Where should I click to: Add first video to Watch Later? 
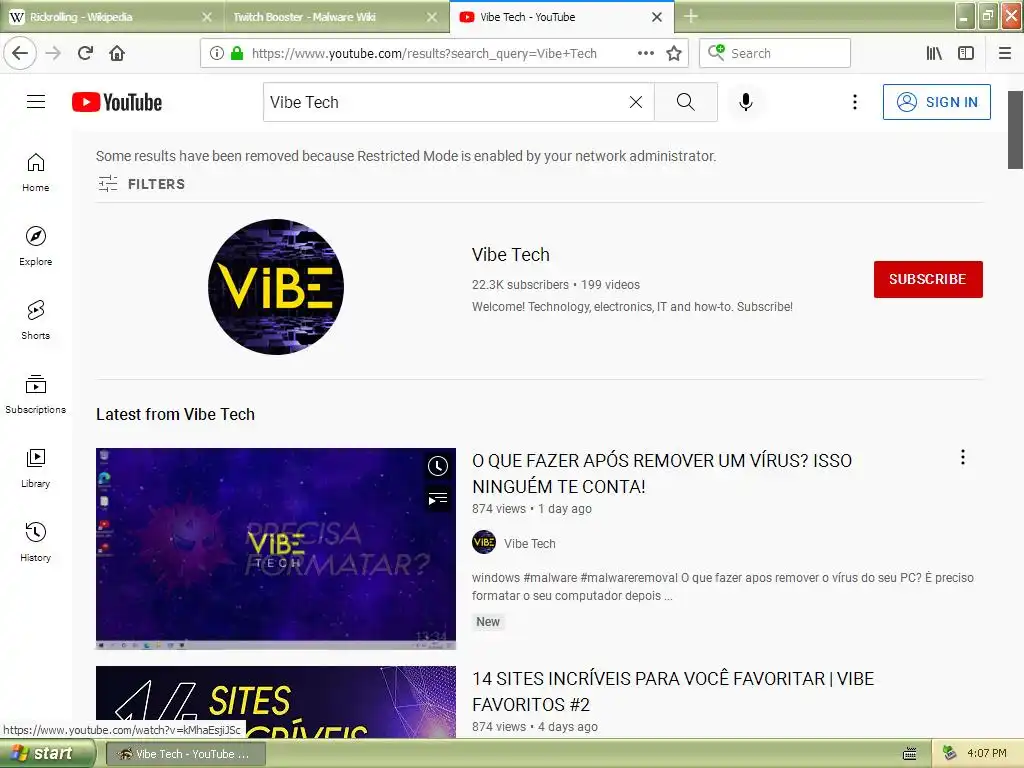pos(438,466)
